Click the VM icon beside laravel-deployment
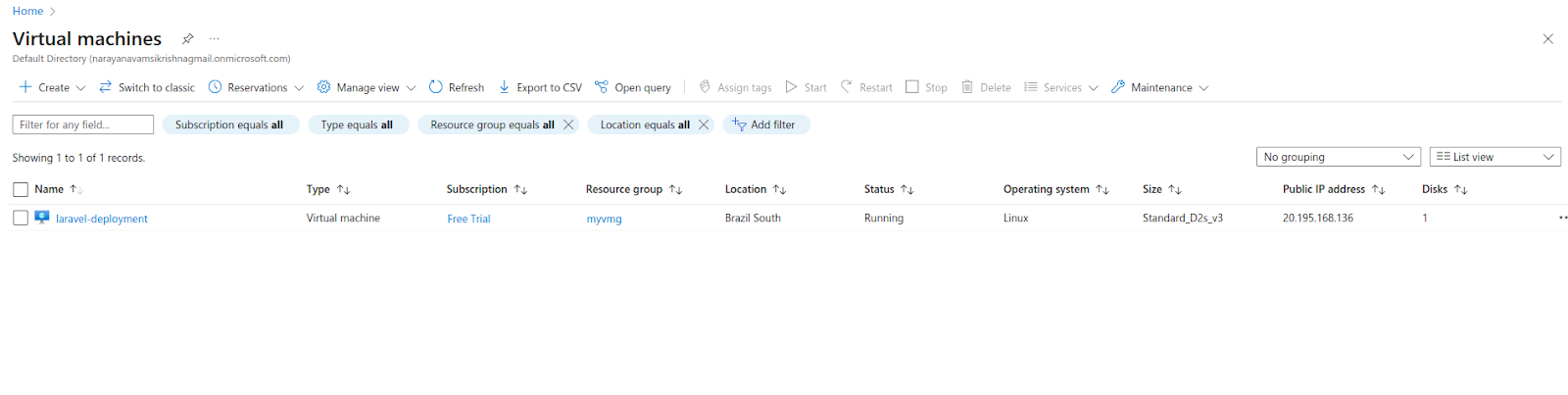Screen dimensions: 1568x395 (42, 218)
